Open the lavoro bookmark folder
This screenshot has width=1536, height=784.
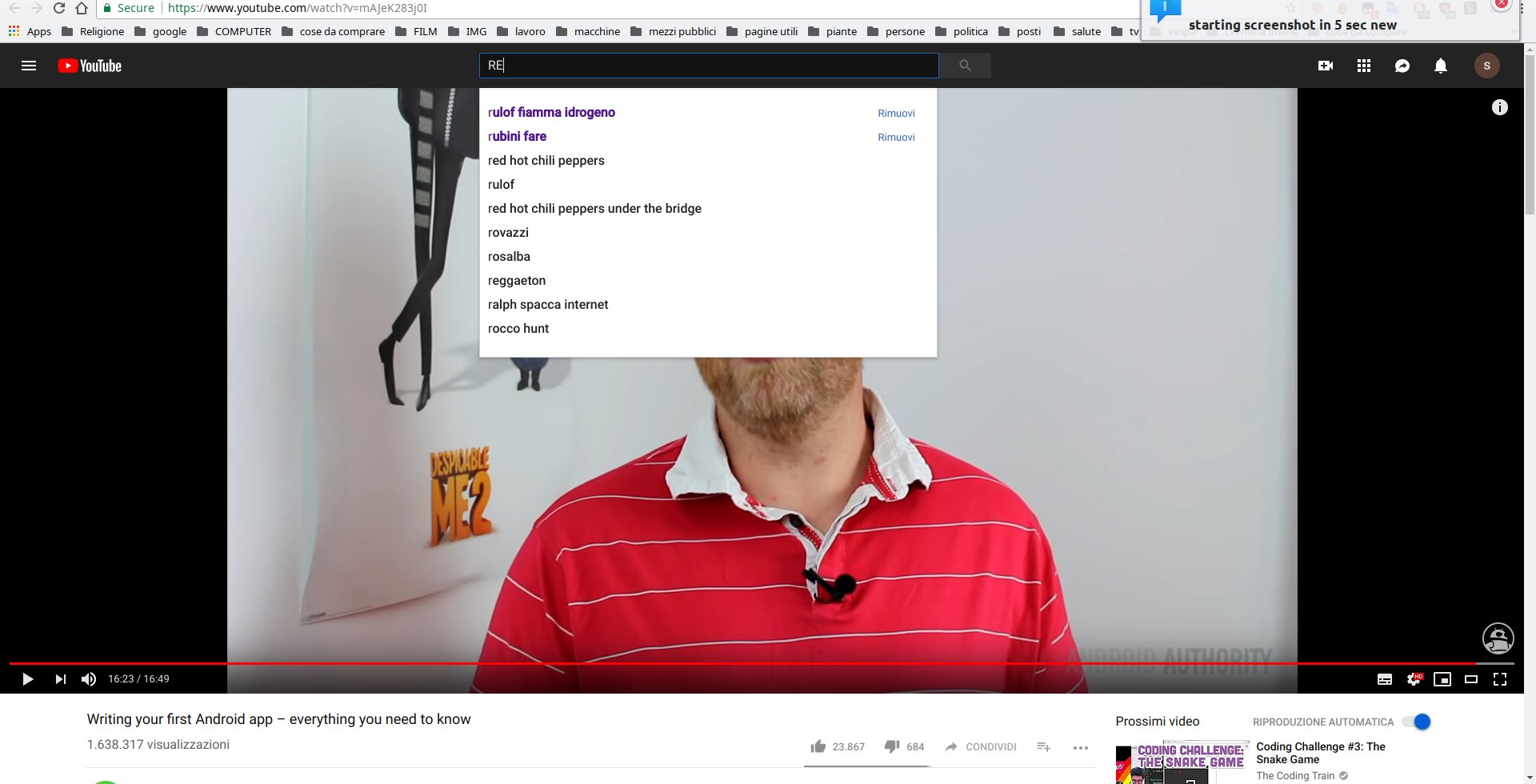click(x=521, y=31)
